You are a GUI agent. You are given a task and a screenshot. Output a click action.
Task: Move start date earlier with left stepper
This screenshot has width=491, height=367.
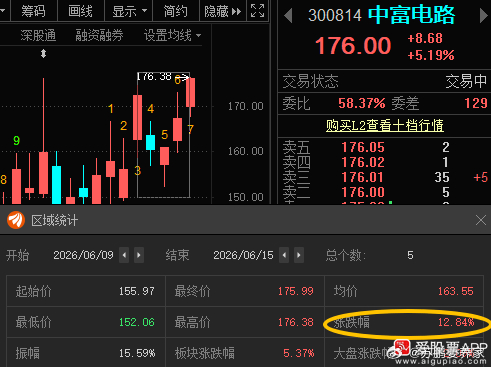(124, 255)
